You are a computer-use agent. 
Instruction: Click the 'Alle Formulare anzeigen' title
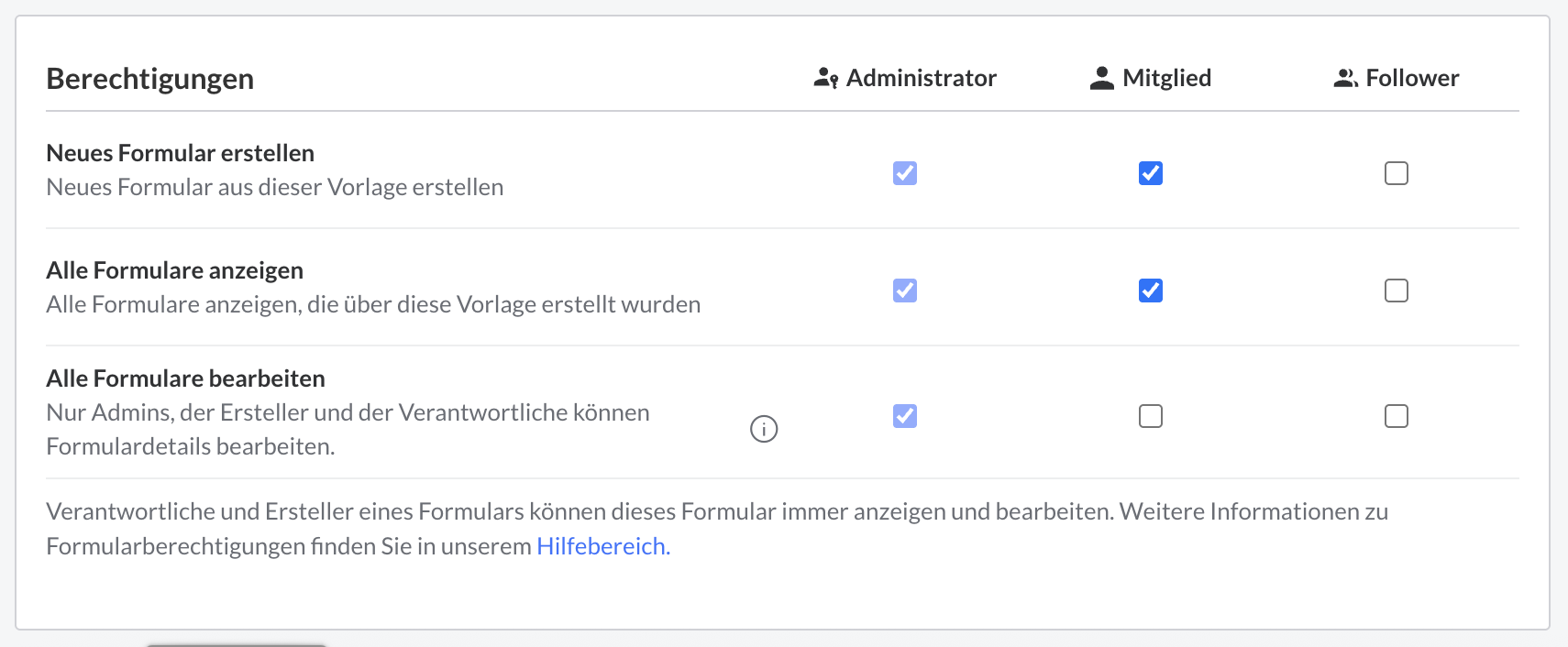pos(175,270)
